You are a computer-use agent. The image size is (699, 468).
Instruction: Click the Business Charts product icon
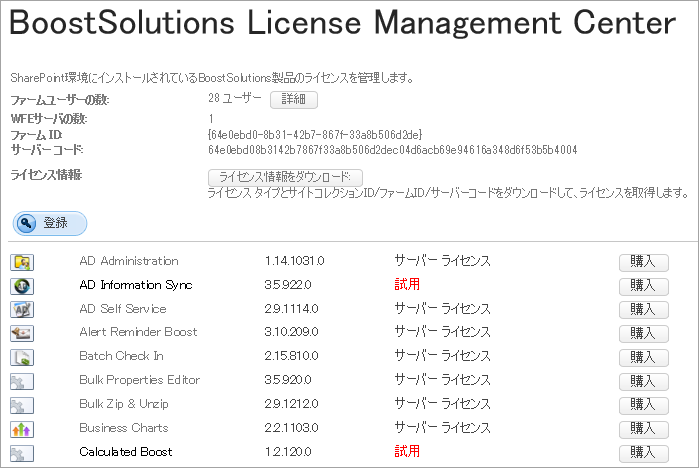point(22,430)
